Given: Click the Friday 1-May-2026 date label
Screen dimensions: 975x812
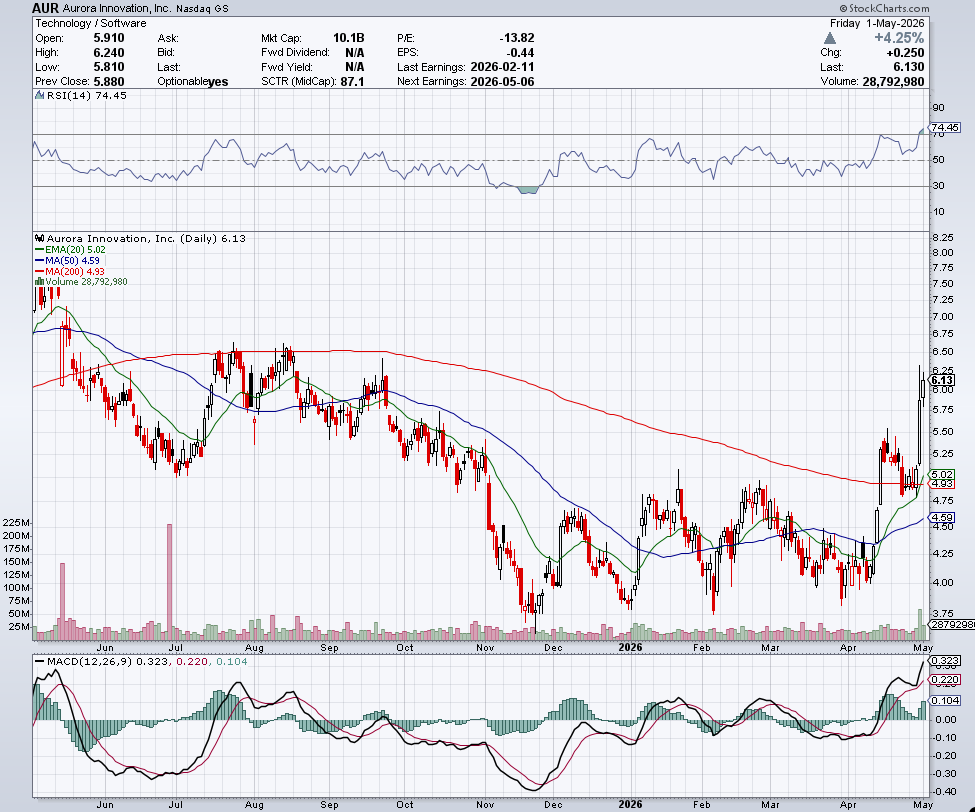Looking at the screenshot, I should (877, 23).
